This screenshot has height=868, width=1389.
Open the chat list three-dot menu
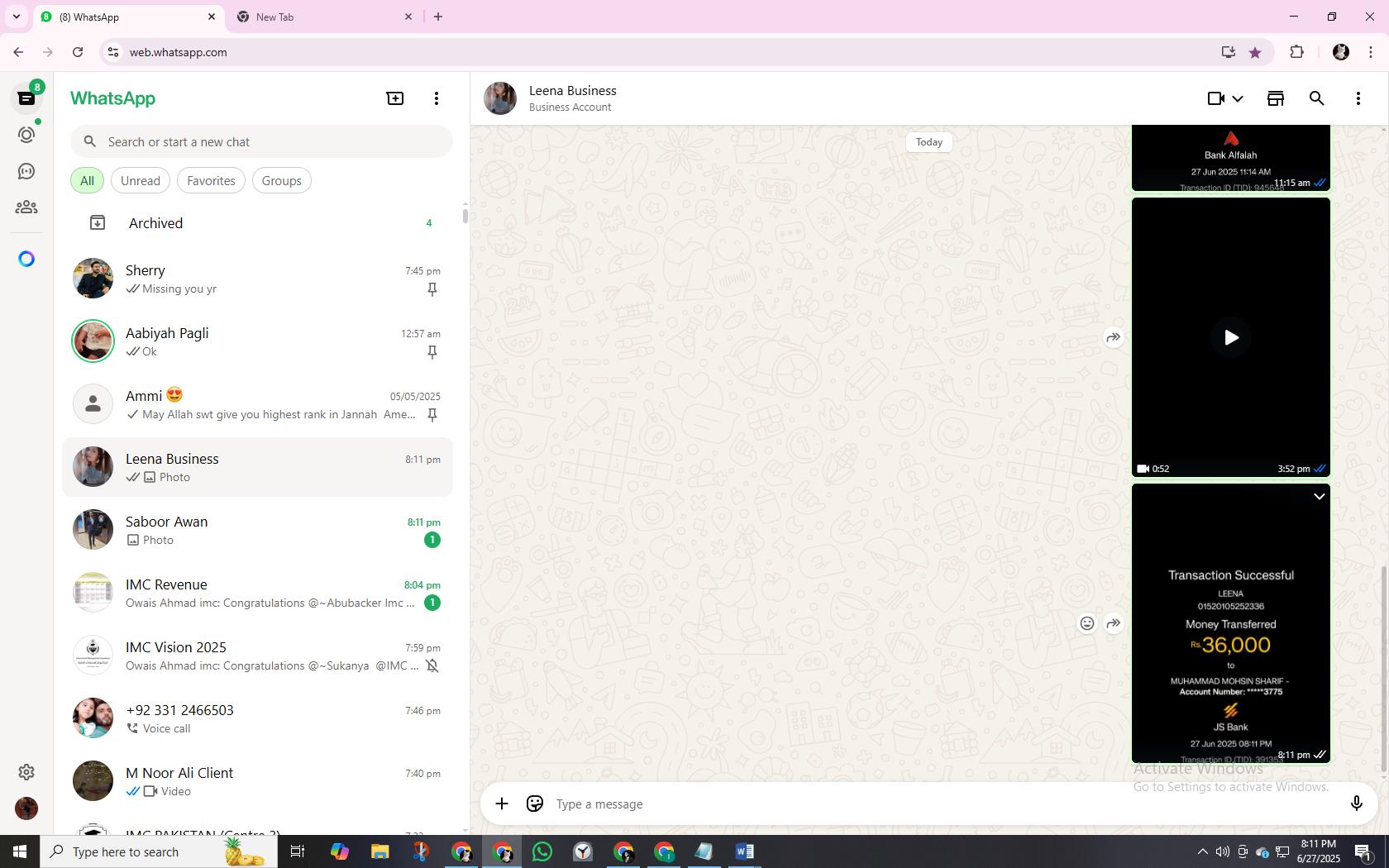tap(437, 98)
